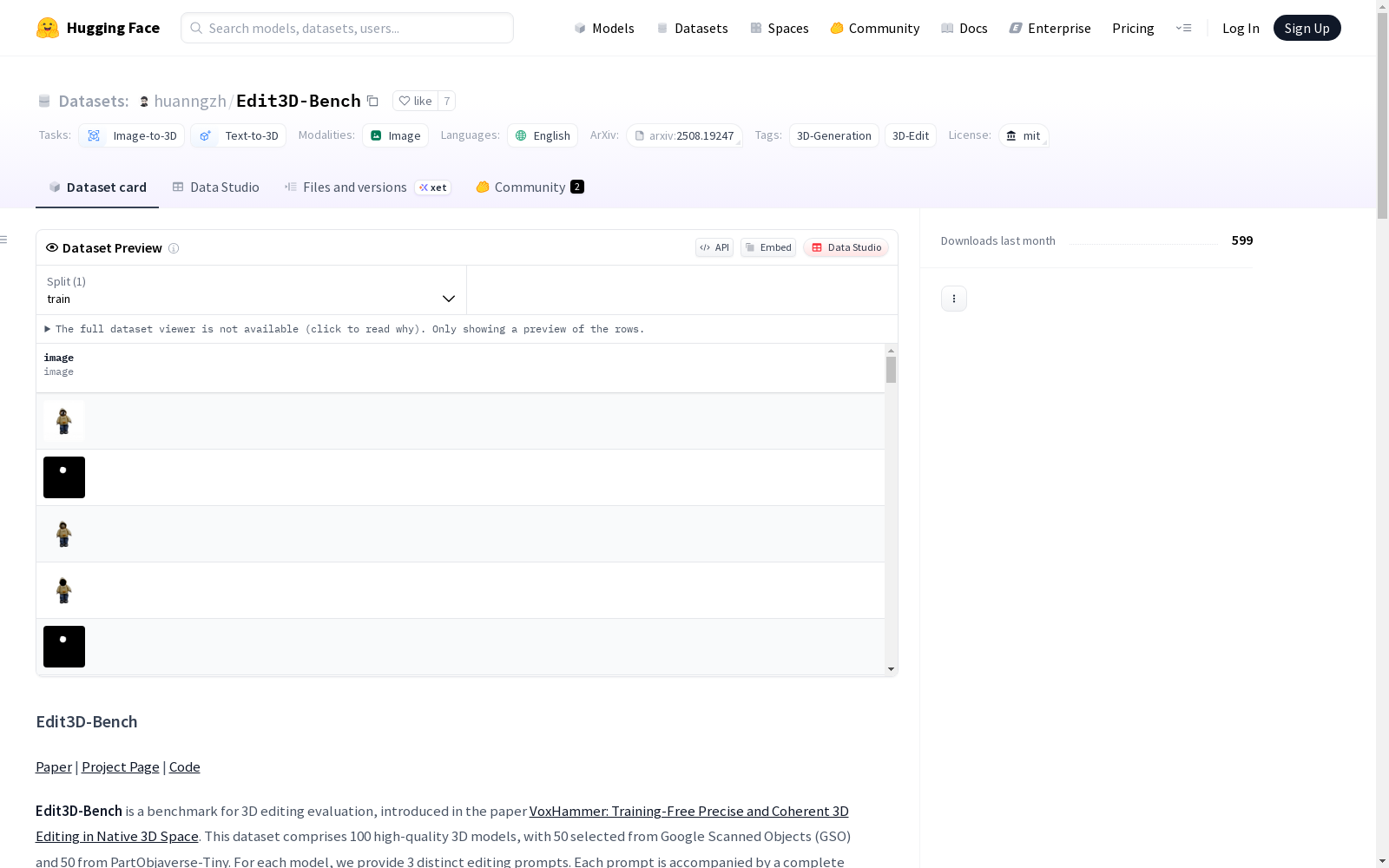Image resolution: width=1389 pixels, height=868 pixels.
Task: Click the Datasets breadcrumb icon
Action: pyautogui.click(x=44, y=102)
